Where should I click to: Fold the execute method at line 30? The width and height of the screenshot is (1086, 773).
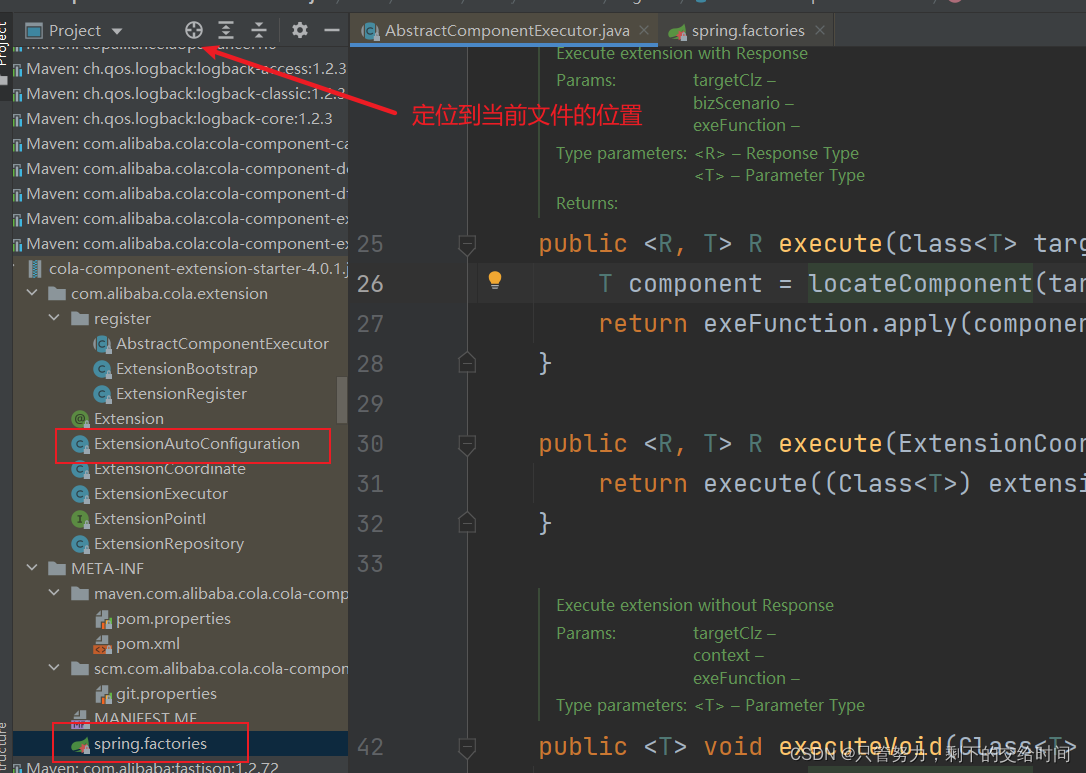468,443
